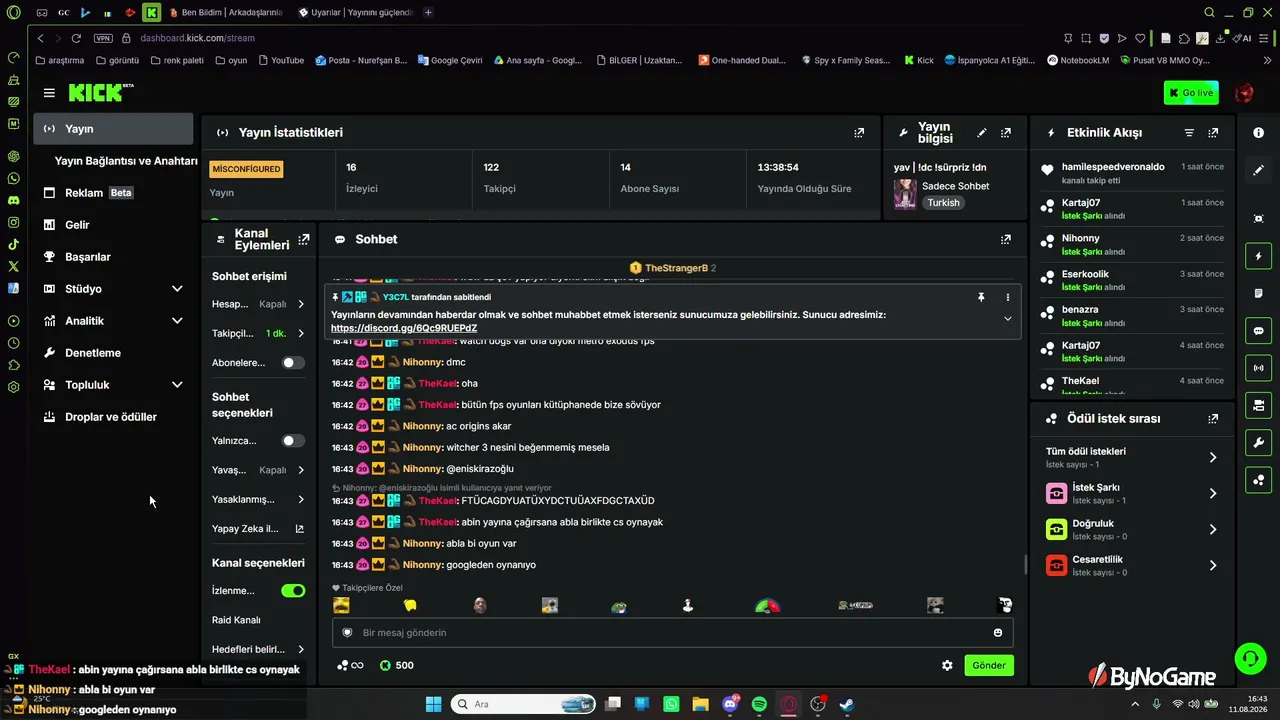This screenshot has height=720, width=1280.
Task: Toggle the Abonelere chat switch
Action: pyautogui.click(x=293, y=363)
